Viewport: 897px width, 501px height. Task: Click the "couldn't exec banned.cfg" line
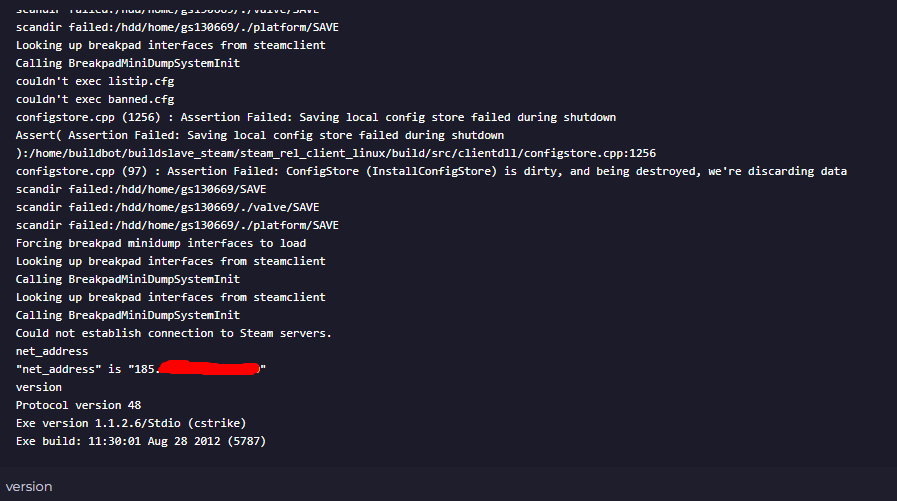[x=95, y=99]
